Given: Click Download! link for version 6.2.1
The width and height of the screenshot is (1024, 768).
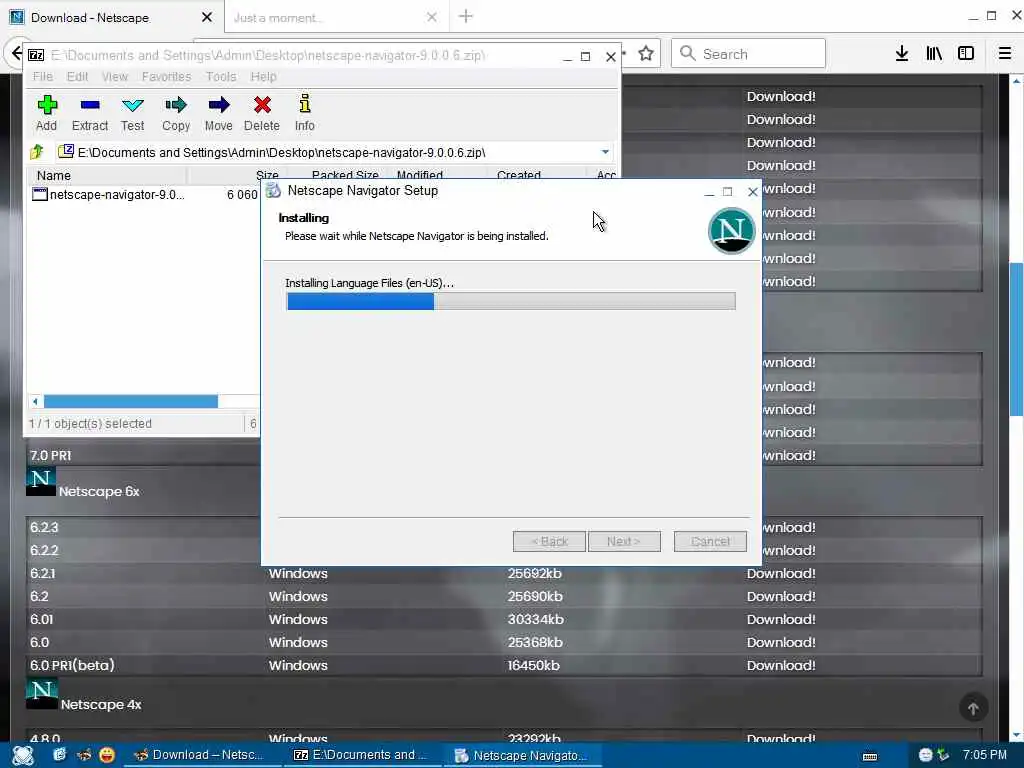Looking at the screenshot, I should [x=781, y=573].
